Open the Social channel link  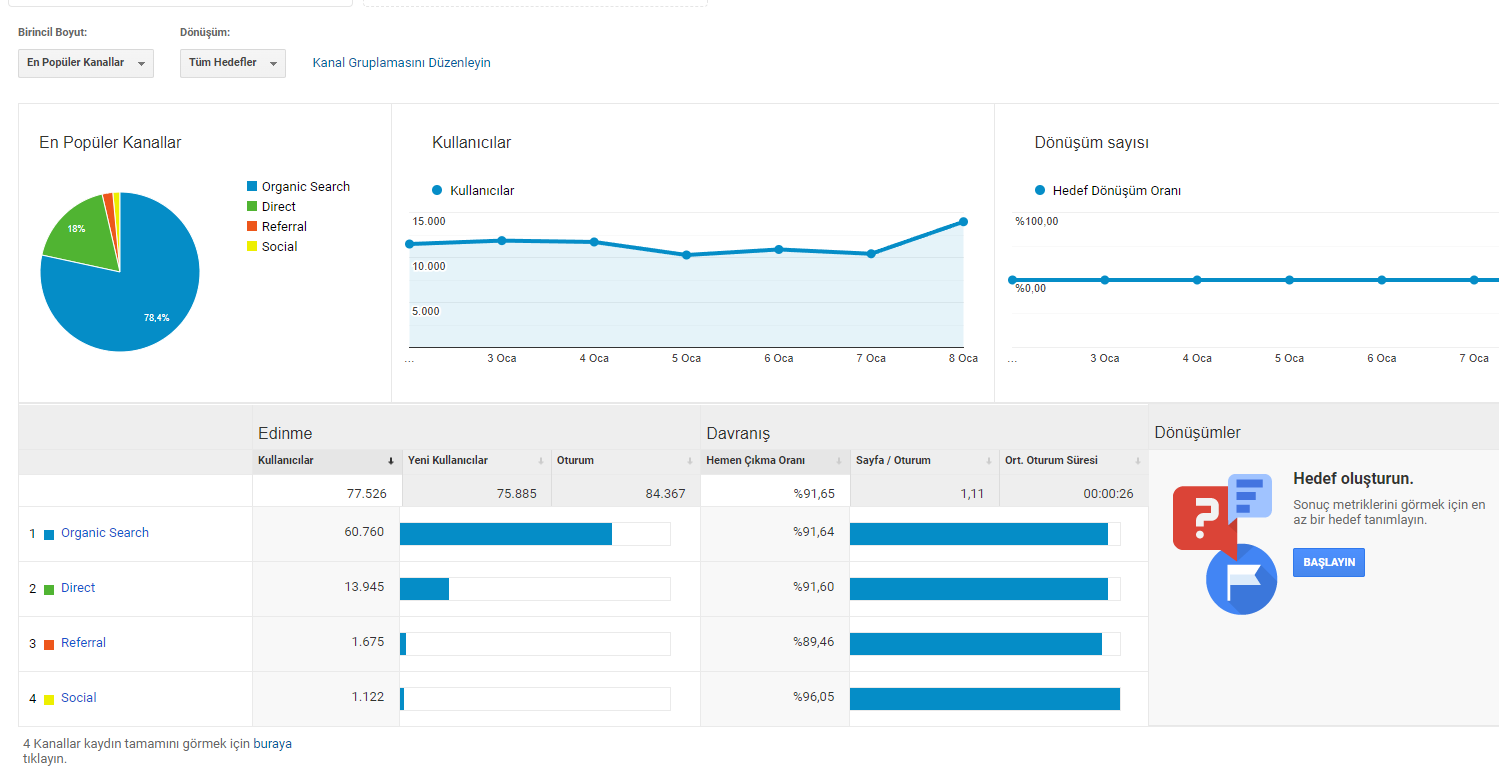79,698
